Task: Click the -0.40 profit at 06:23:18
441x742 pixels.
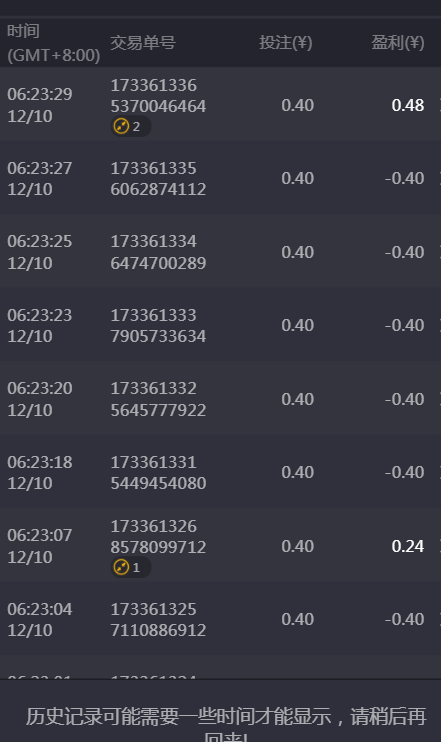Action: coord(405,472)
